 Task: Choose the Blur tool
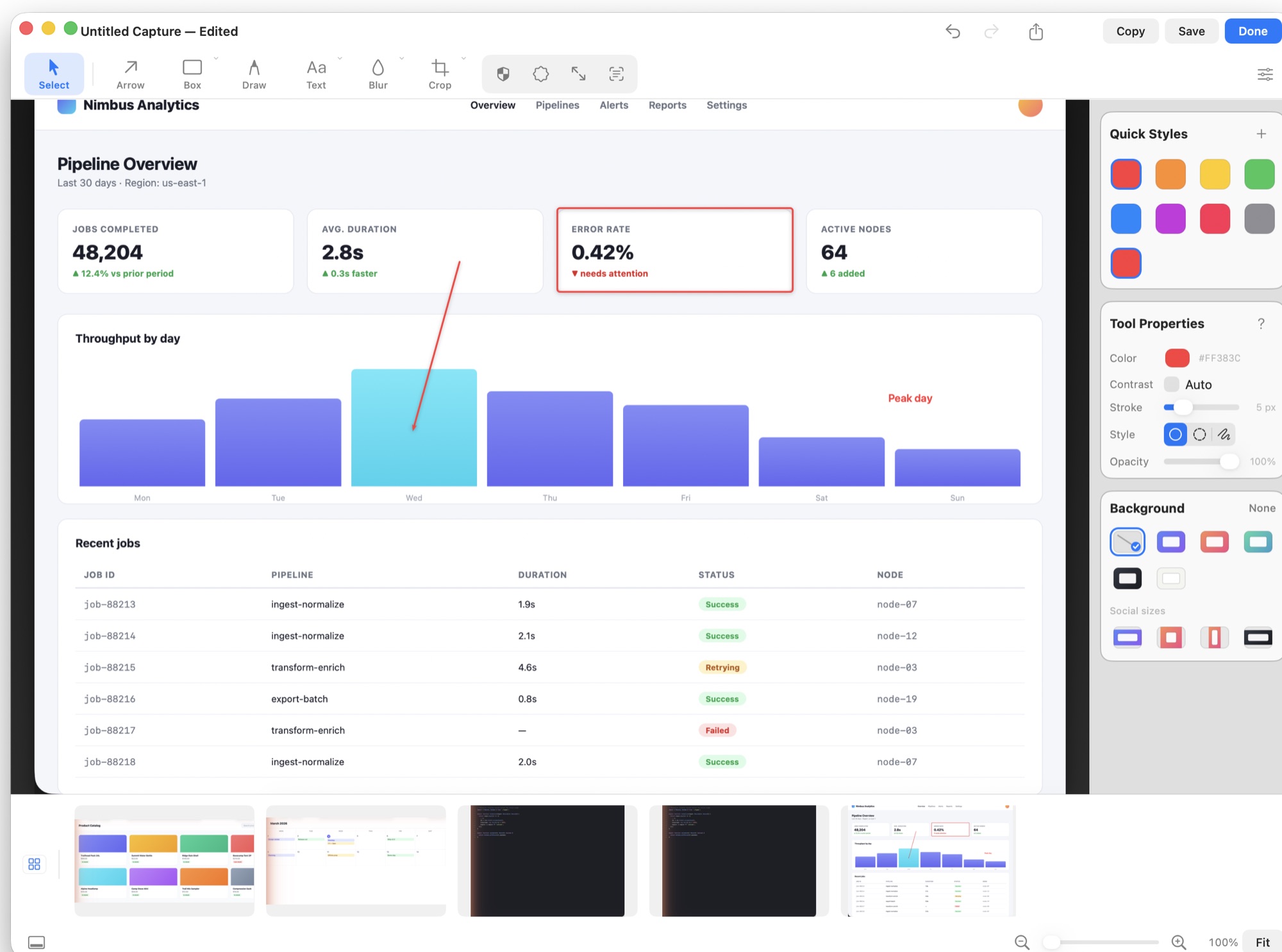[378, 74]
